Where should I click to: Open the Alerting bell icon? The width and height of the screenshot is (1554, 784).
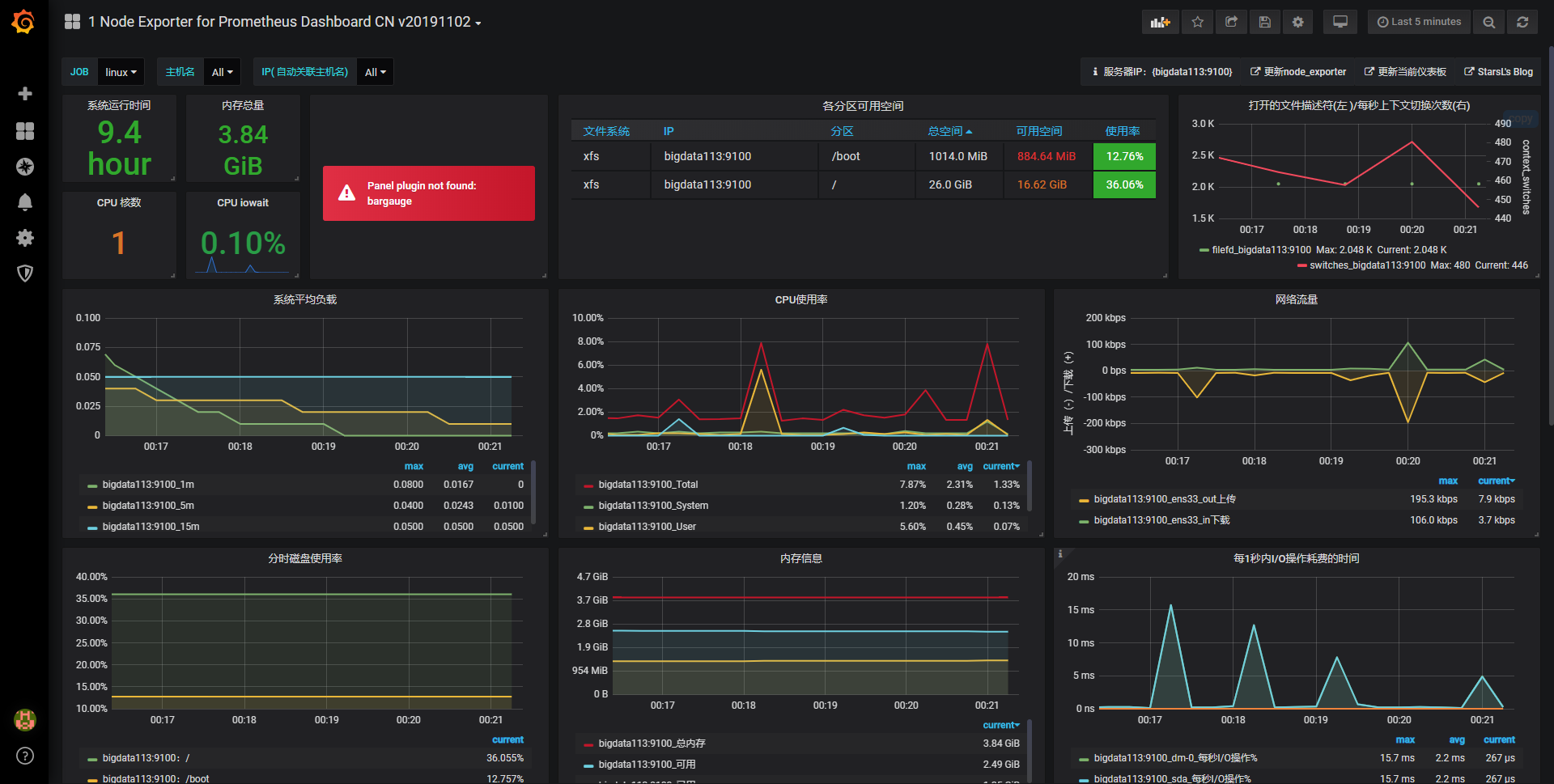(x=25, y=202)
